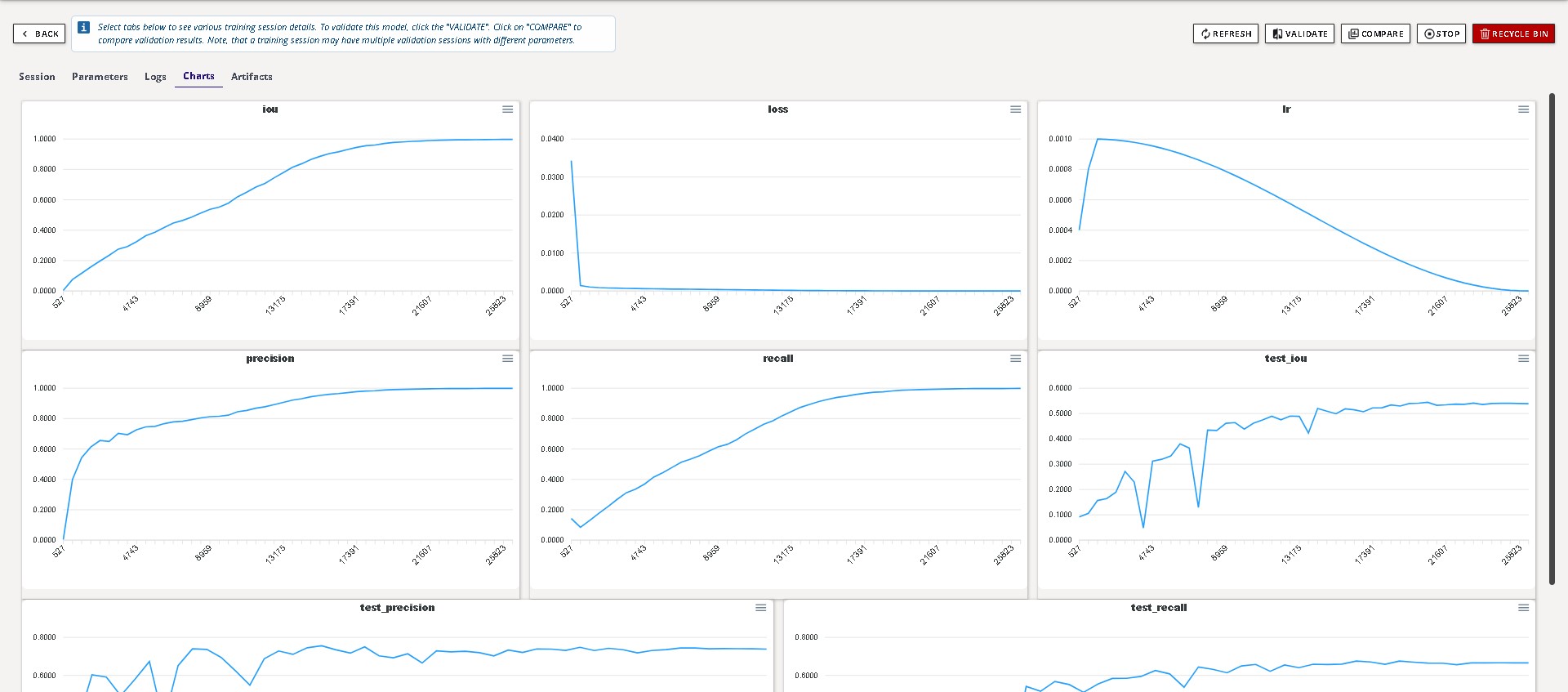Open the precision chart hamburger menu

[507, 359]
